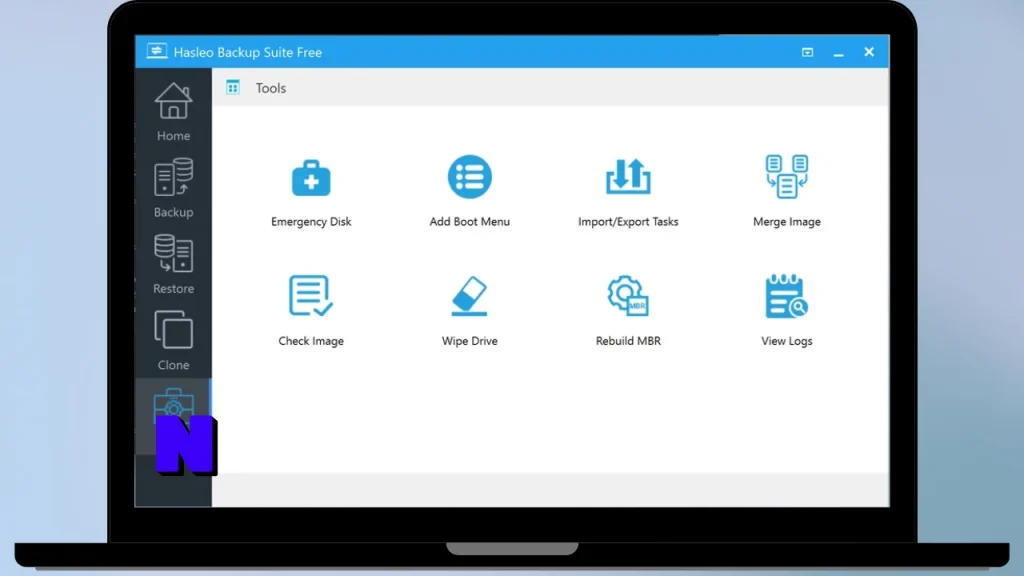The height and width of the screenshot is (576, 1024).
Task: Go to Home in the sidebar
Action: (173, 112)
